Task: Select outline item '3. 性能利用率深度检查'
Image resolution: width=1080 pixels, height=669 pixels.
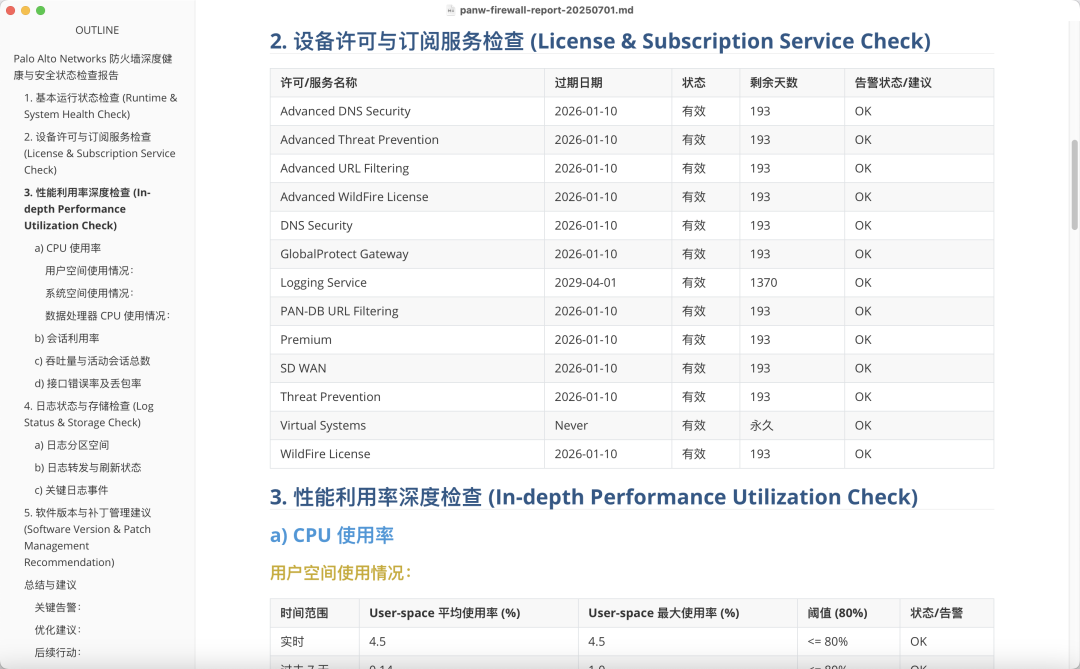Action: pos(87,209)
